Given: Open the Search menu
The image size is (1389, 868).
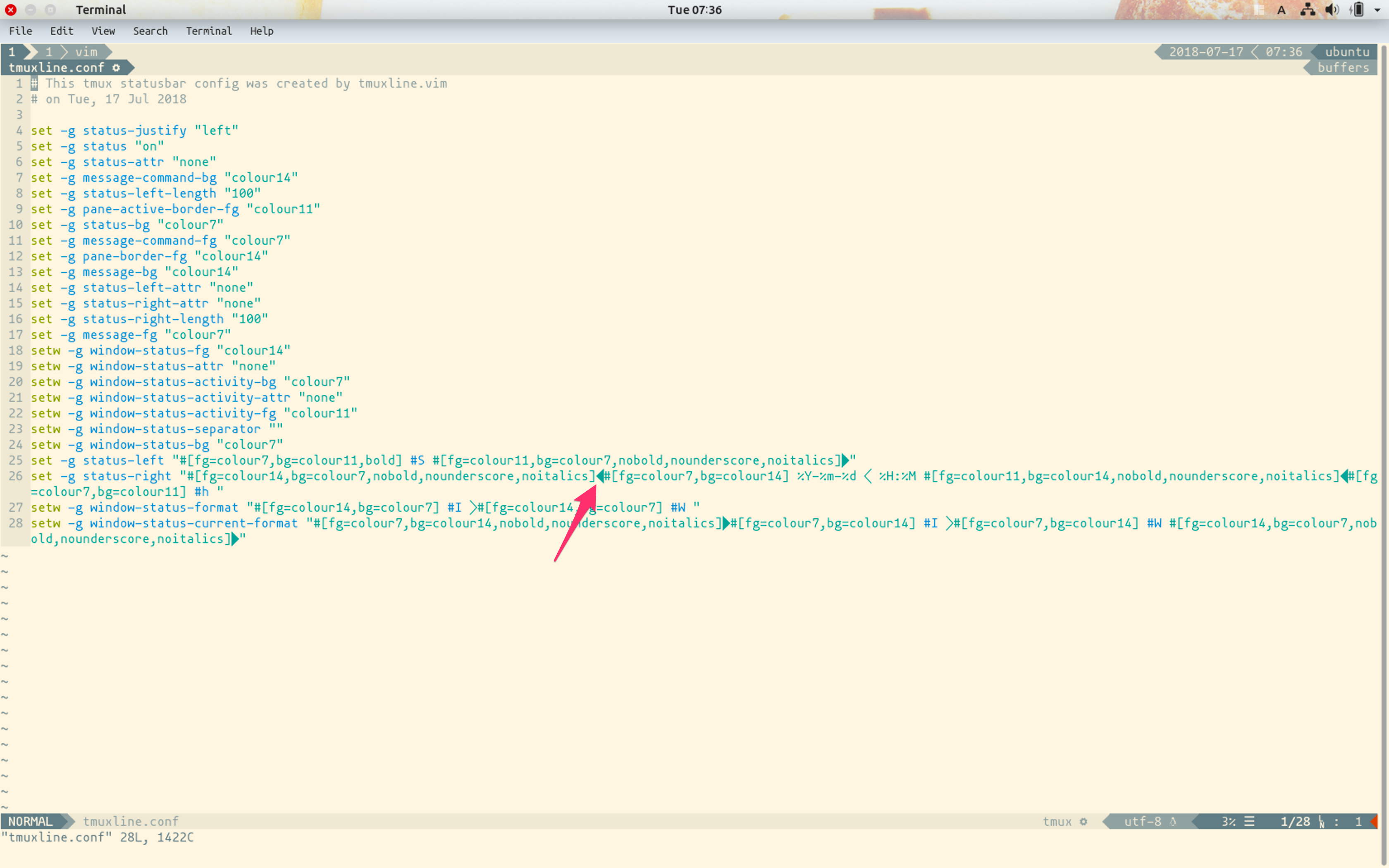Looking at the screenshot, I should [x=150, y=31].
